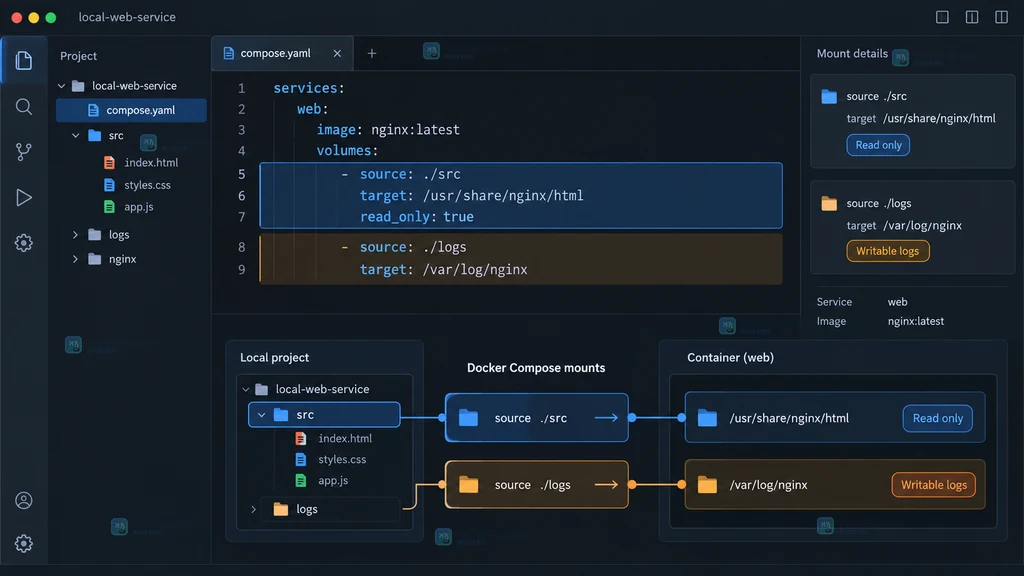Click the /var/log/nginx container path
Image resolution: width=1024 pixels, height=576 pixels.
(x=768, y=485)
